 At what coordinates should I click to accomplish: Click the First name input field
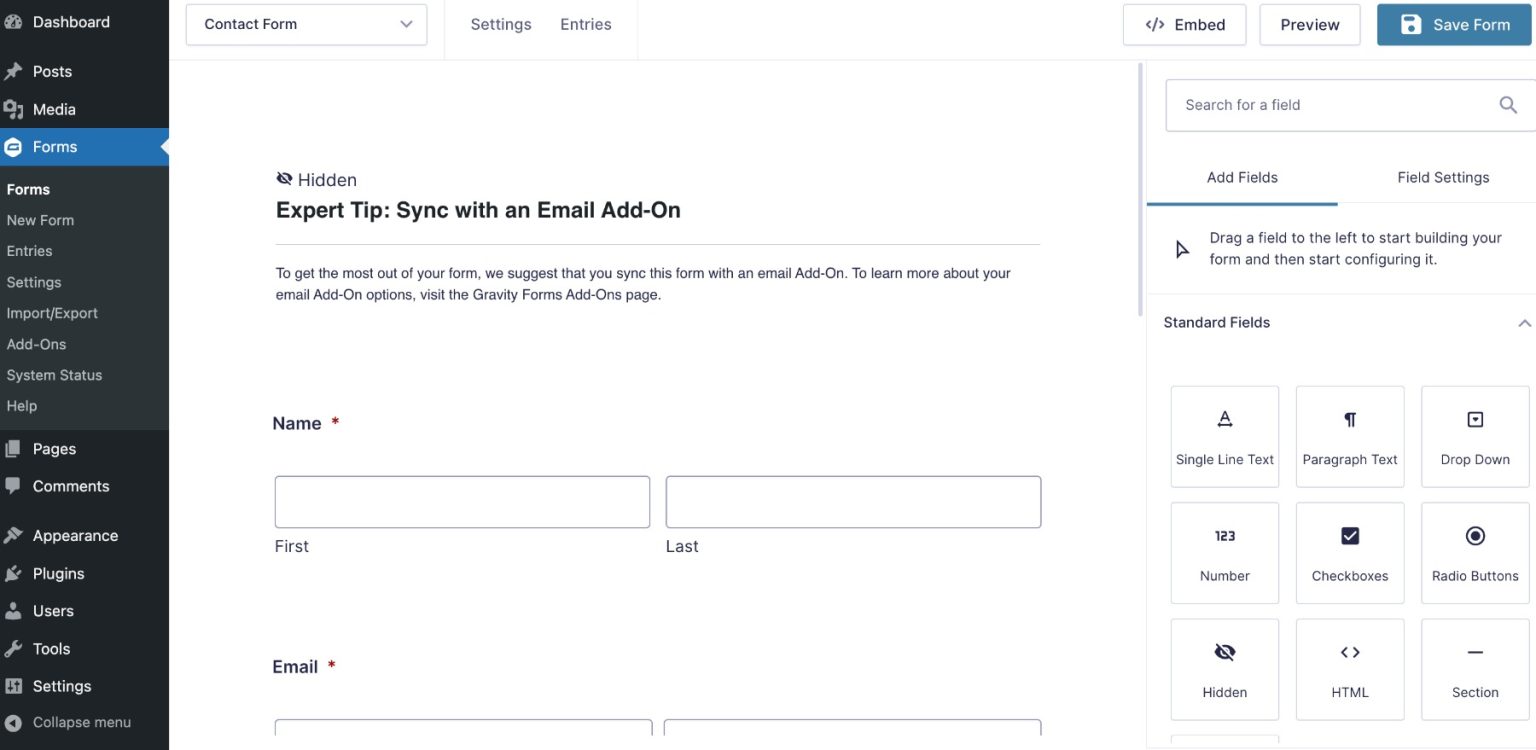(x=461, y=501)
